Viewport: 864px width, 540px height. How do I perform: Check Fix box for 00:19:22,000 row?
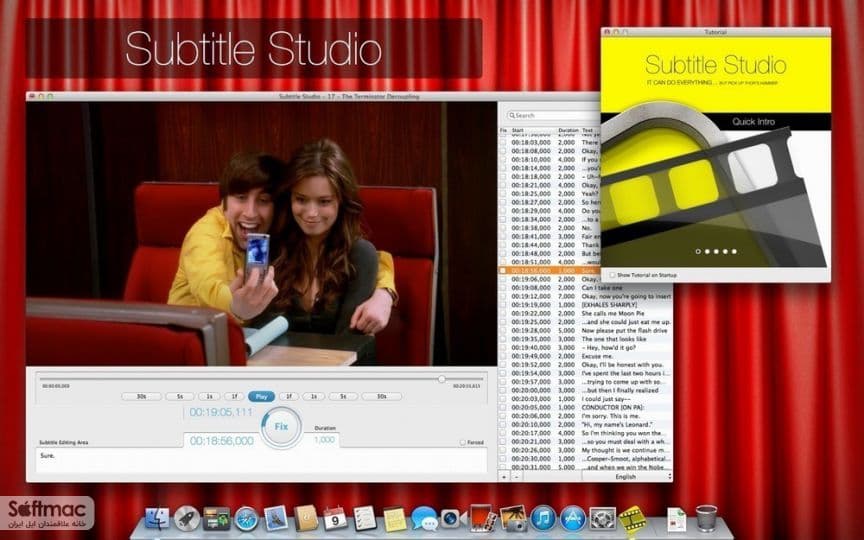tap(503, 313)
